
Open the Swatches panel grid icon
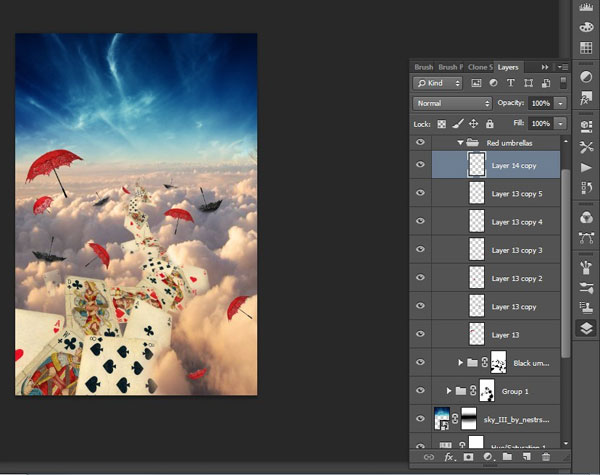tap(586, 47)
